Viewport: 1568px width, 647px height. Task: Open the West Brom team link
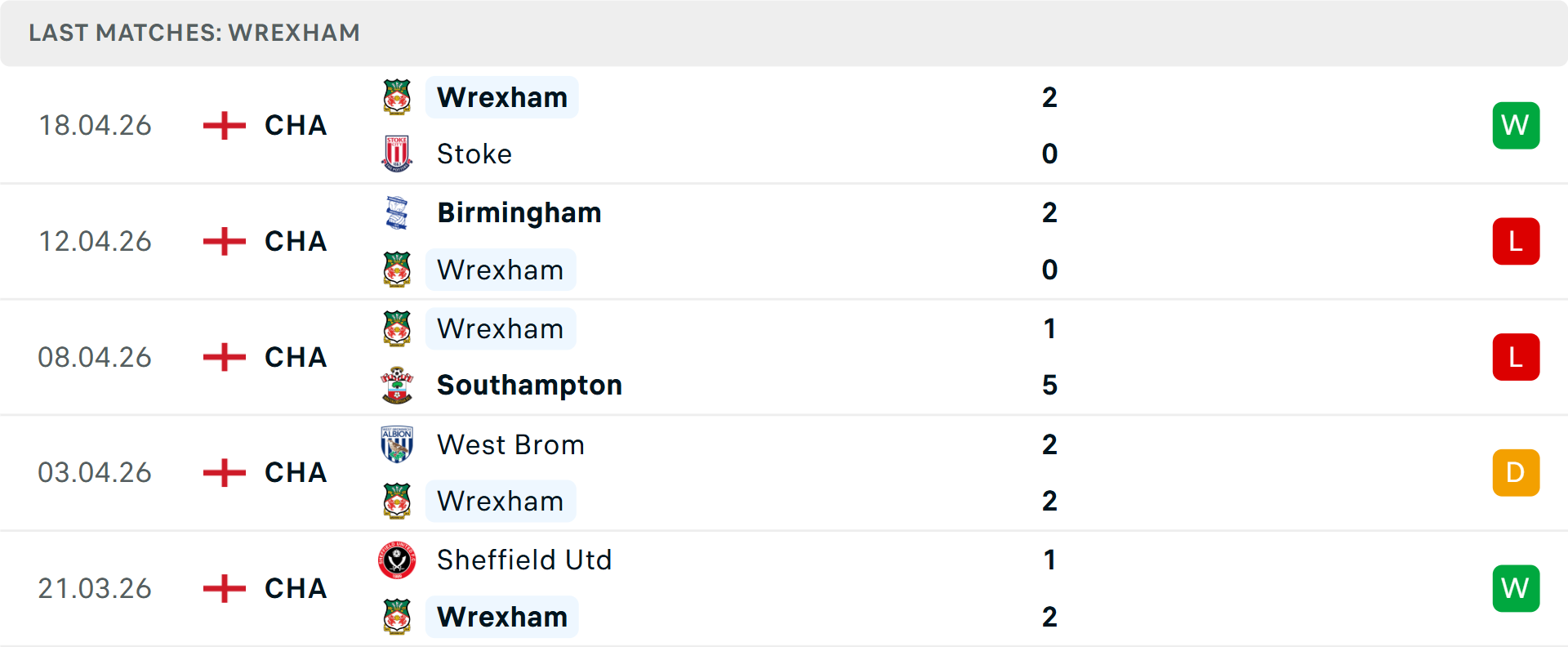510,444
